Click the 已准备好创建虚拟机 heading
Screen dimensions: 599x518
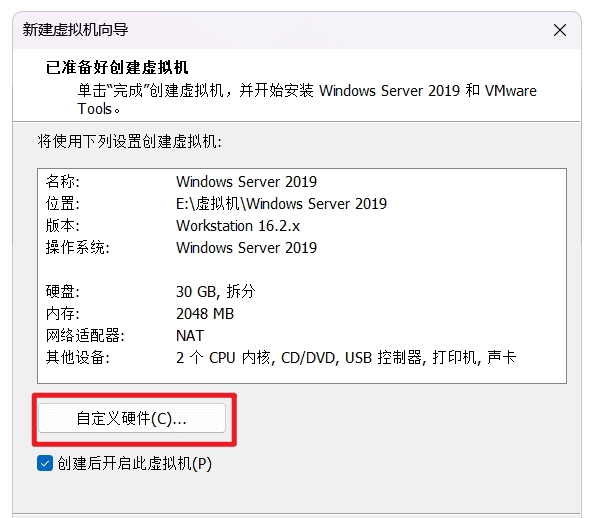[117, 68]
